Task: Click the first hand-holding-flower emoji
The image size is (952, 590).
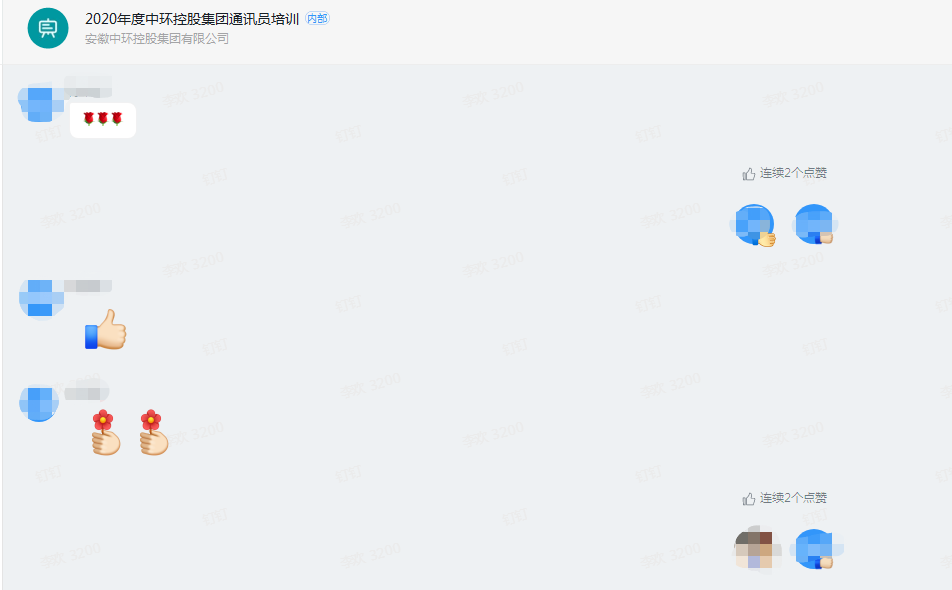Action: [106, 432]
